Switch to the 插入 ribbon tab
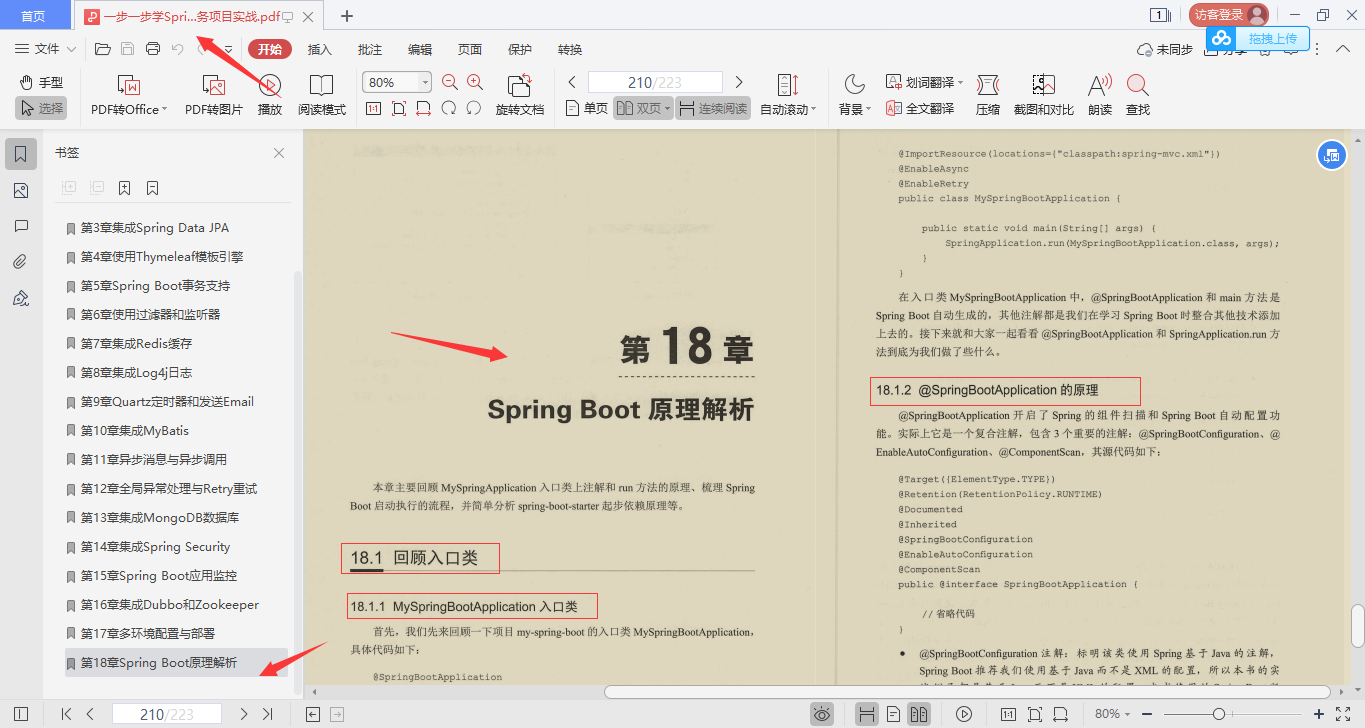This screenshot has width=1365, height=728. 320,50
